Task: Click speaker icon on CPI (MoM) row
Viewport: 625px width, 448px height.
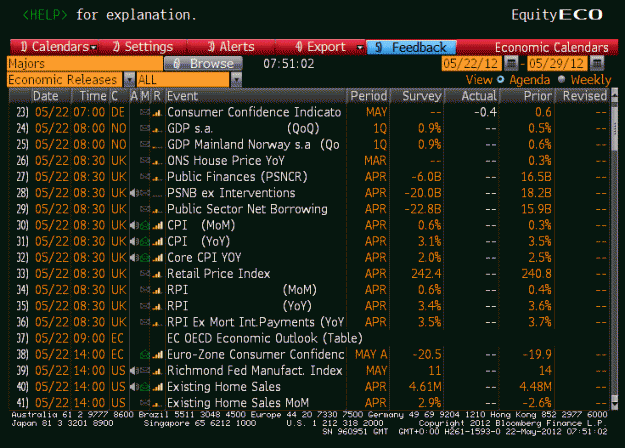Action: click(x=134, y=226)
